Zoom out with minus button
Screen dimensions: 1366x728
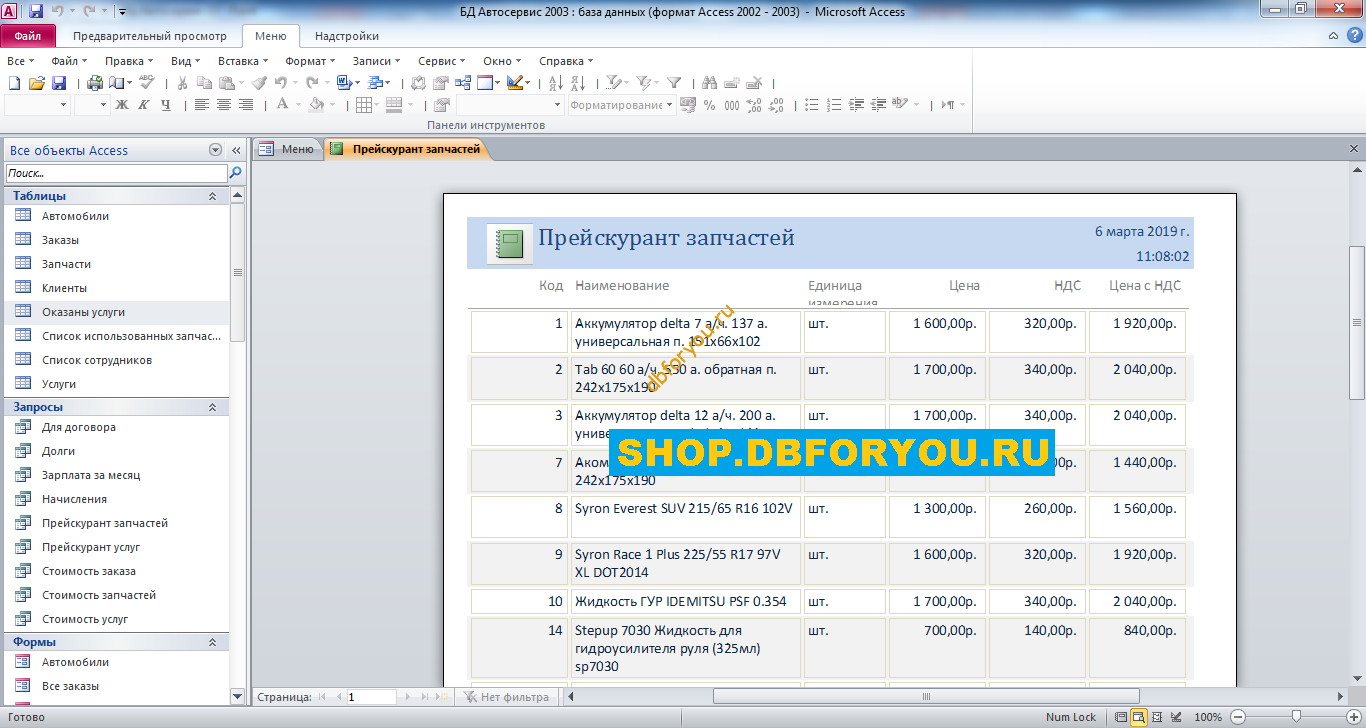pyautogui.click(x=1238, y=717)
